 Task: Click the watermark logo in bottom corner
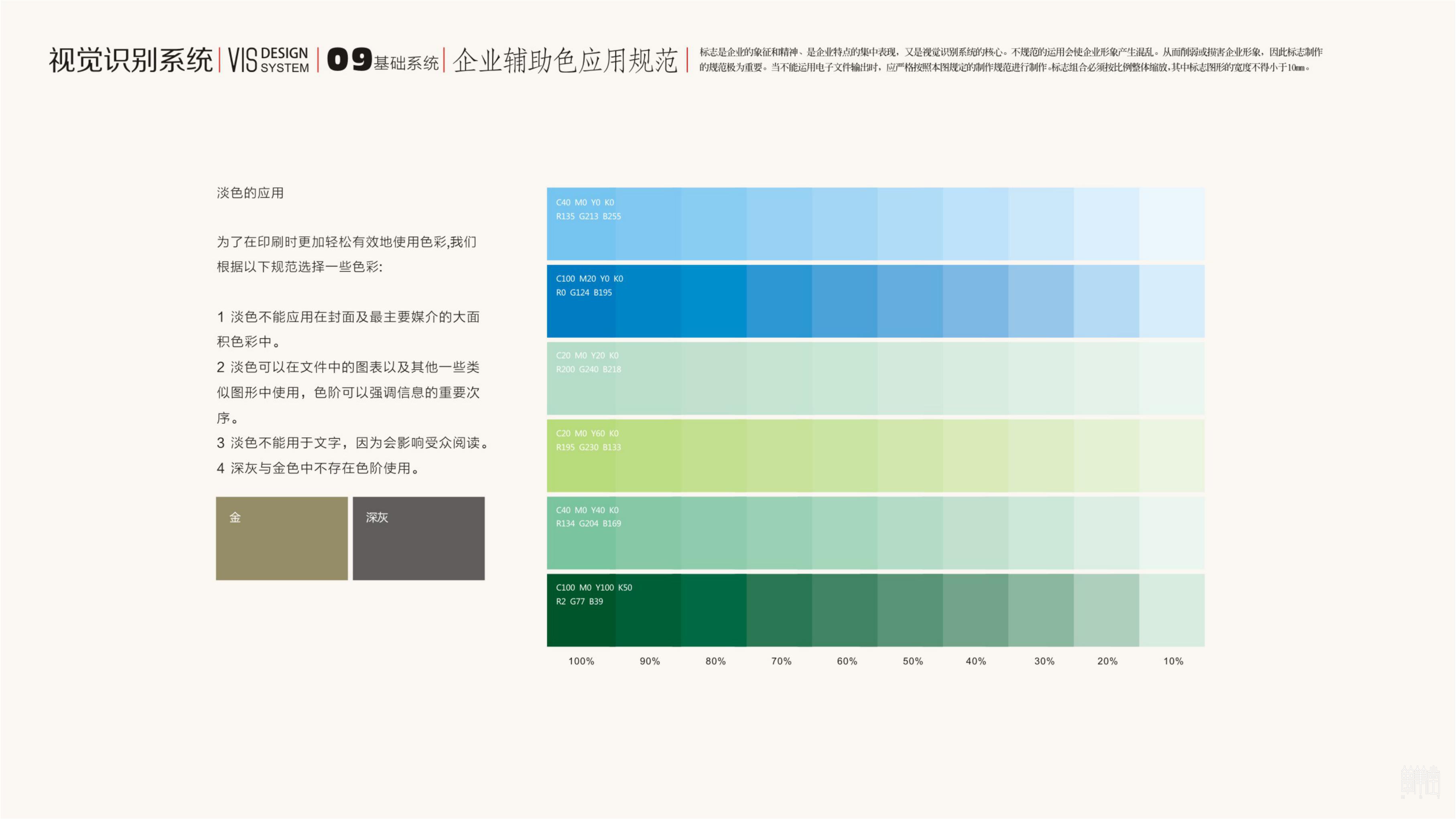point(1420,781)
